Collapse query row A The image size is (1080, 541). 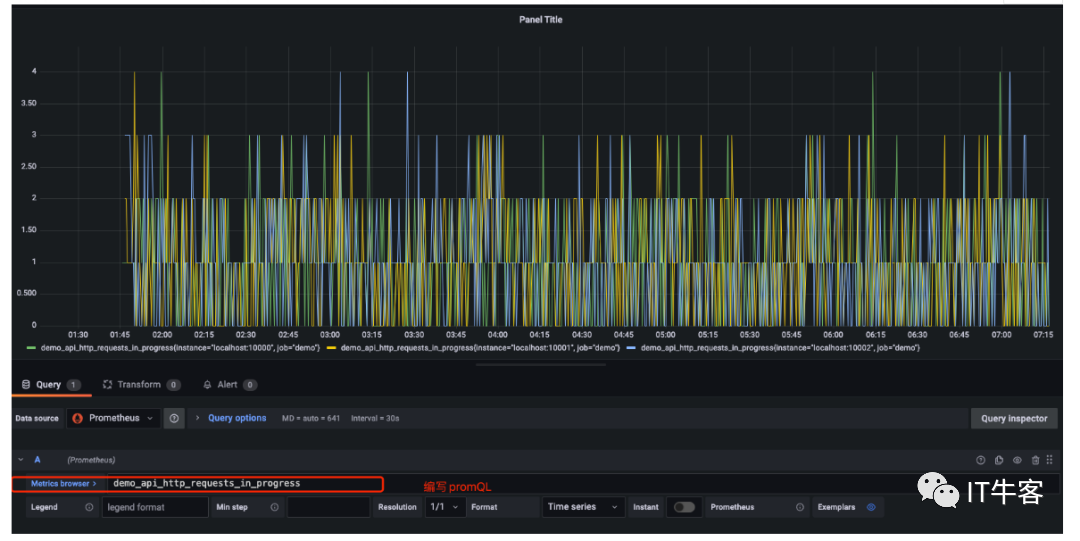pyautogui.click(x=21, y=460)
